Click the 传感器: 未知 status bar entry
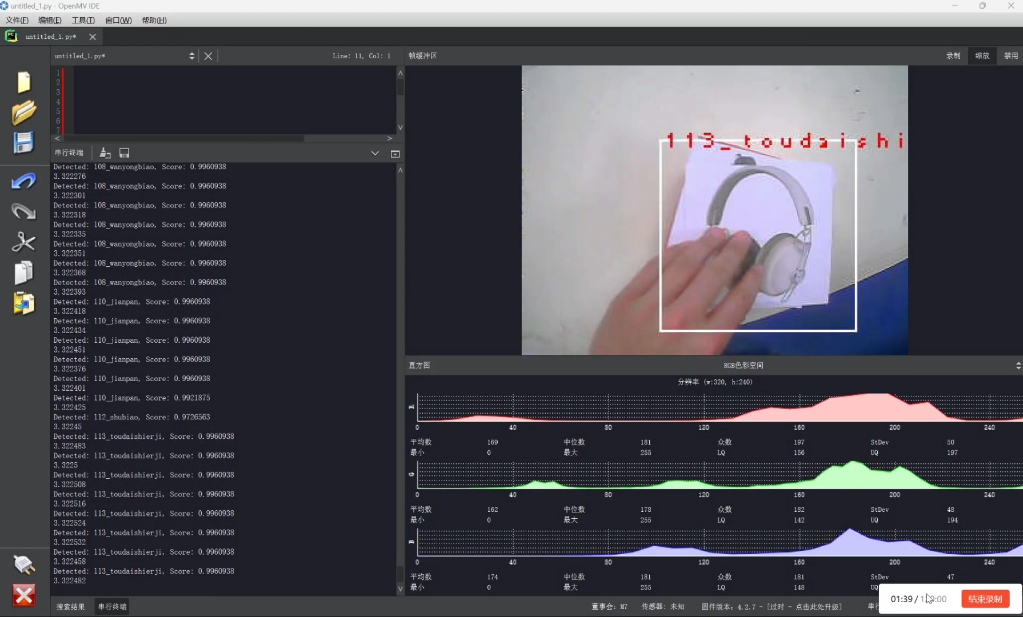This screenshot has width=1023, height=617. pyautogui.click(x=662, y=607)
